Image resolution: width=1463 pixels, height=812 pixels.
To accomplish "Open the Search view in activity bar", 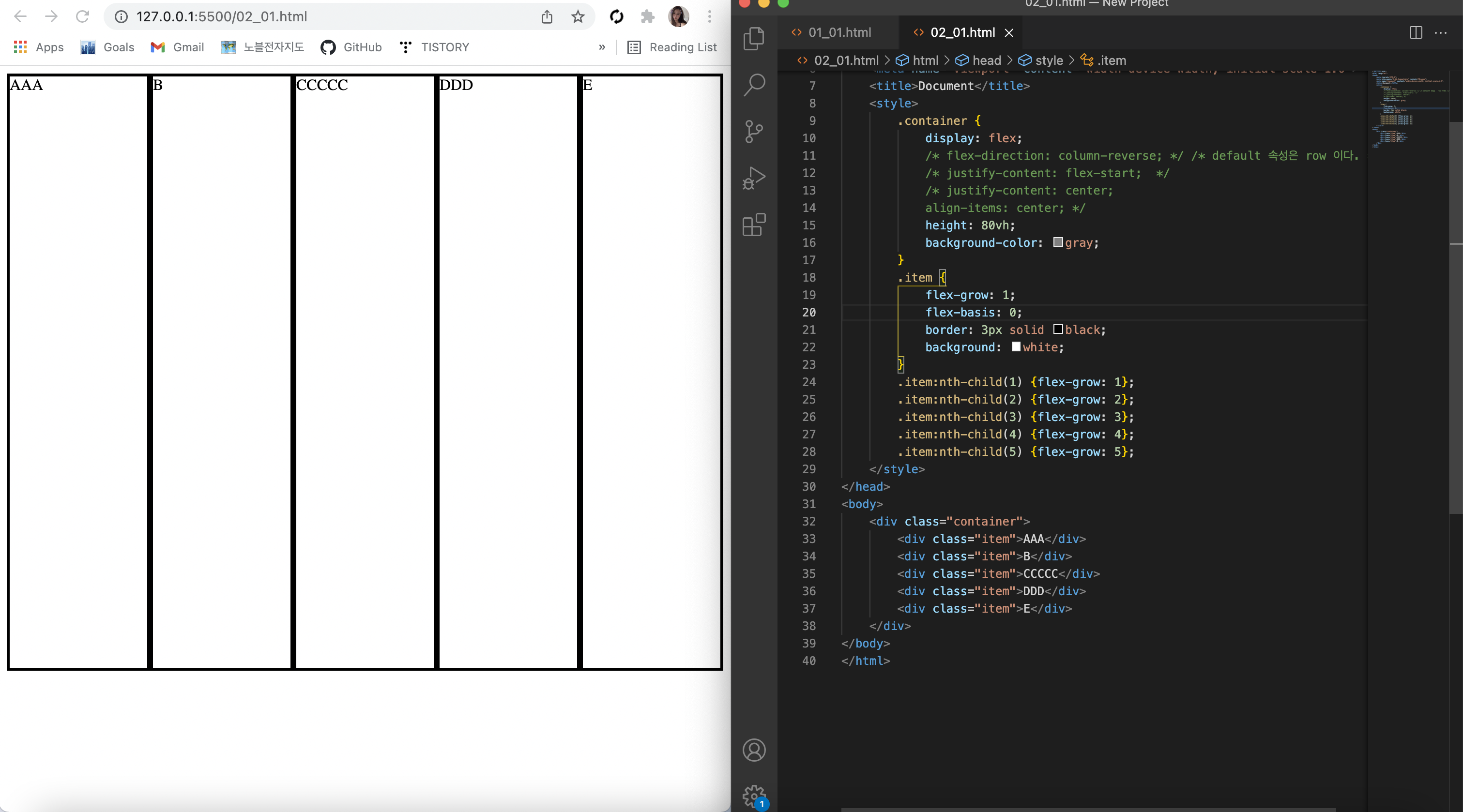I will tap(754, 85).
